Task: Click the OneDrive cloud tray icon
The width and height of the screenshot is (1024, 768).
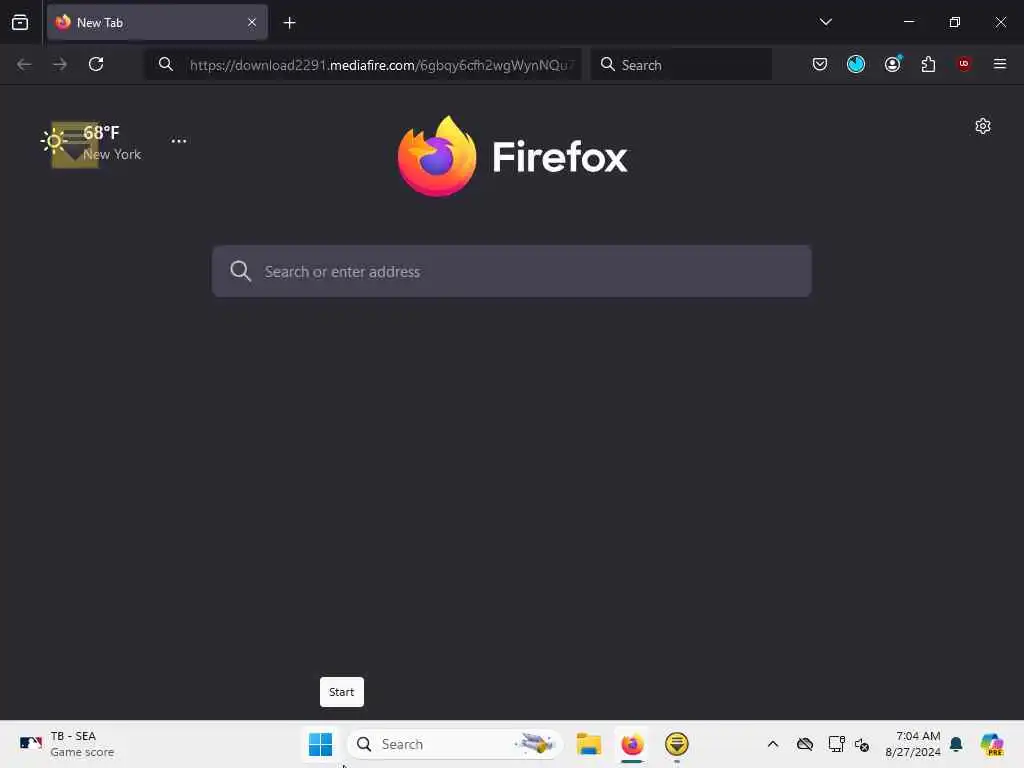Action: (805, 744)
